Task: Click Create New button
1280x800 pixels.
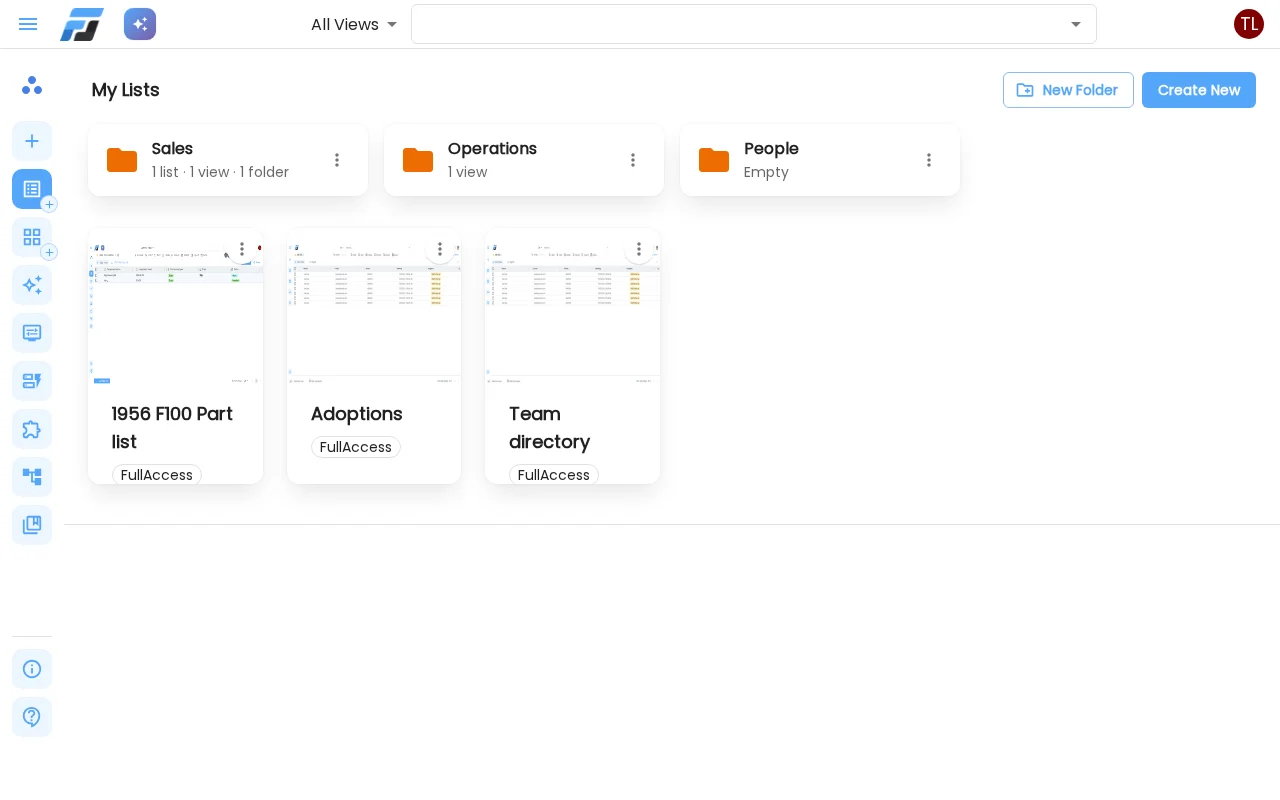Action: click(x=1199, y=90)
